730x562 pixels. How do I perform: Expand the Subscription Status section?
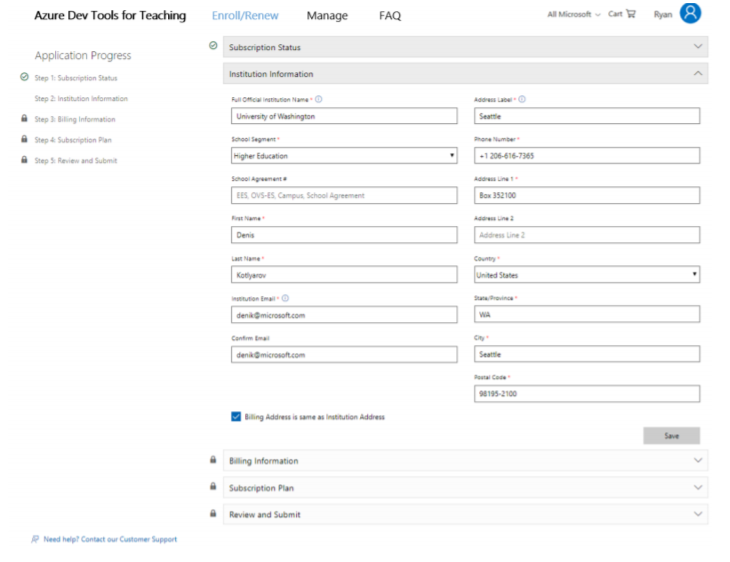466,47
